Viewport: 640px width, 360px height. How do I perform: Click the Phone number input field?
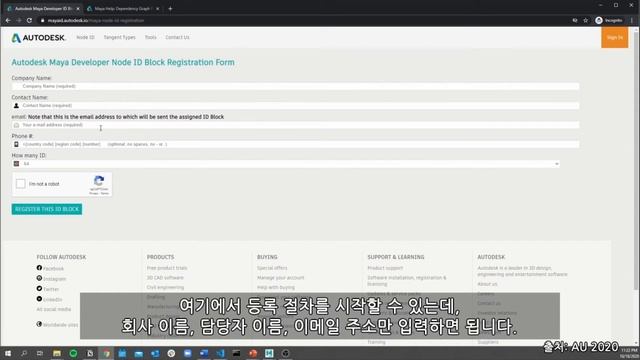coord(295,144)
